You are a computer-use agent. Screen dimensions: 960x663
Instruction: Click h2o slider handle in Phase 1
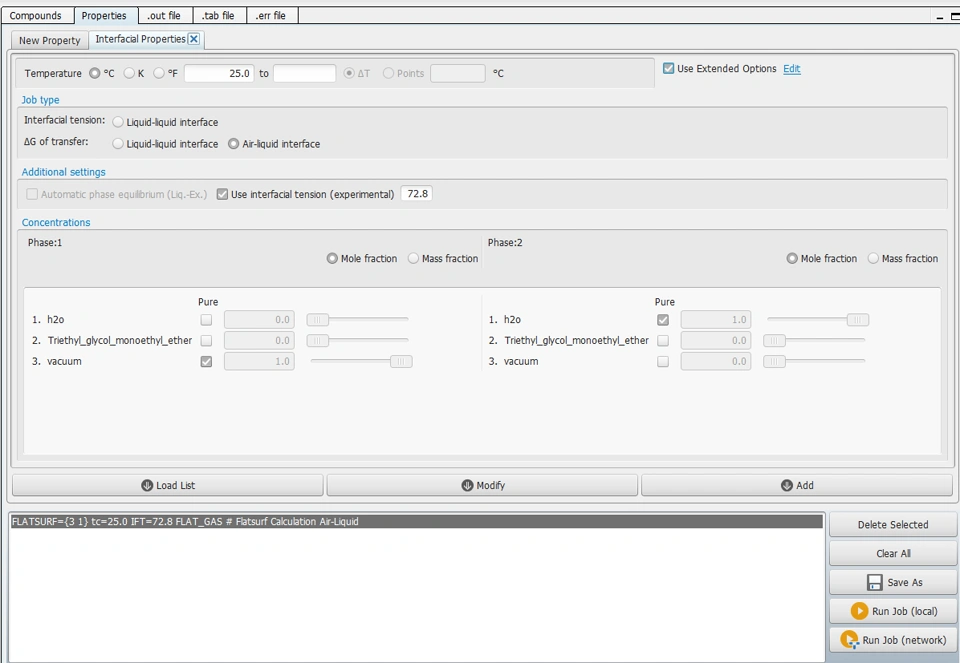(x=318, y=320)
